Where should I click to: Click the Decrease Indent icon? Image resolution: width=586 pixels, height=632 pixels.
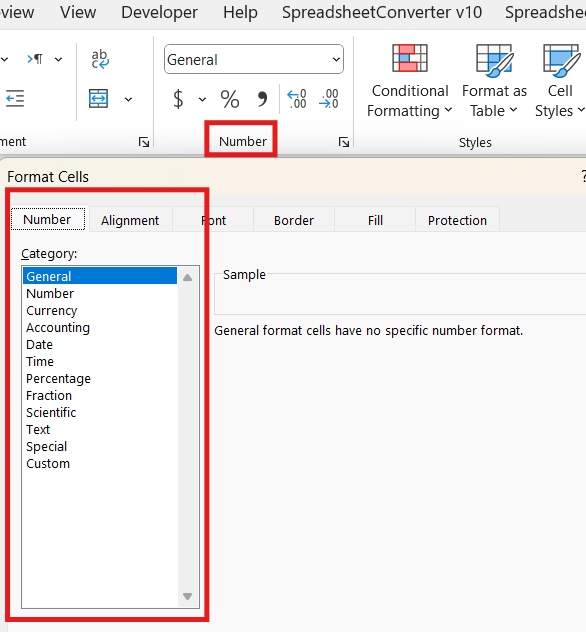pos(15,99)
